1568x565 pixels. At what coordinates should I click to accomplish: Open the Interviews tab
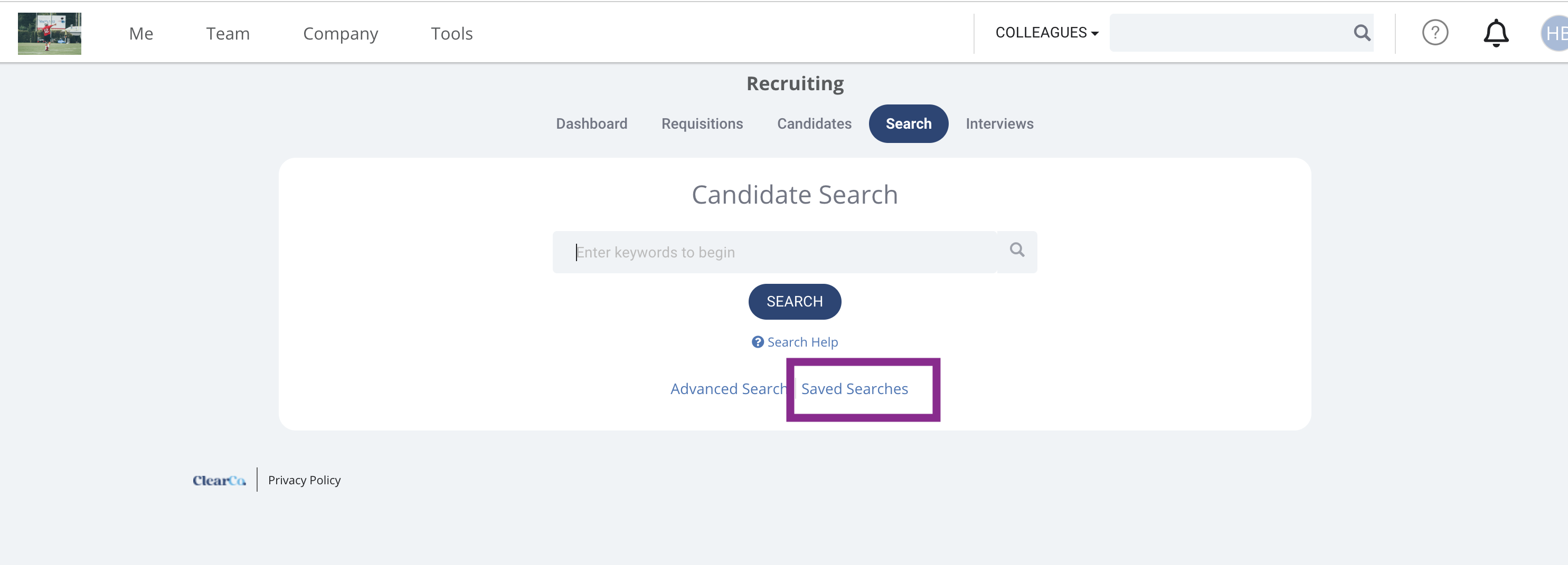999,123
